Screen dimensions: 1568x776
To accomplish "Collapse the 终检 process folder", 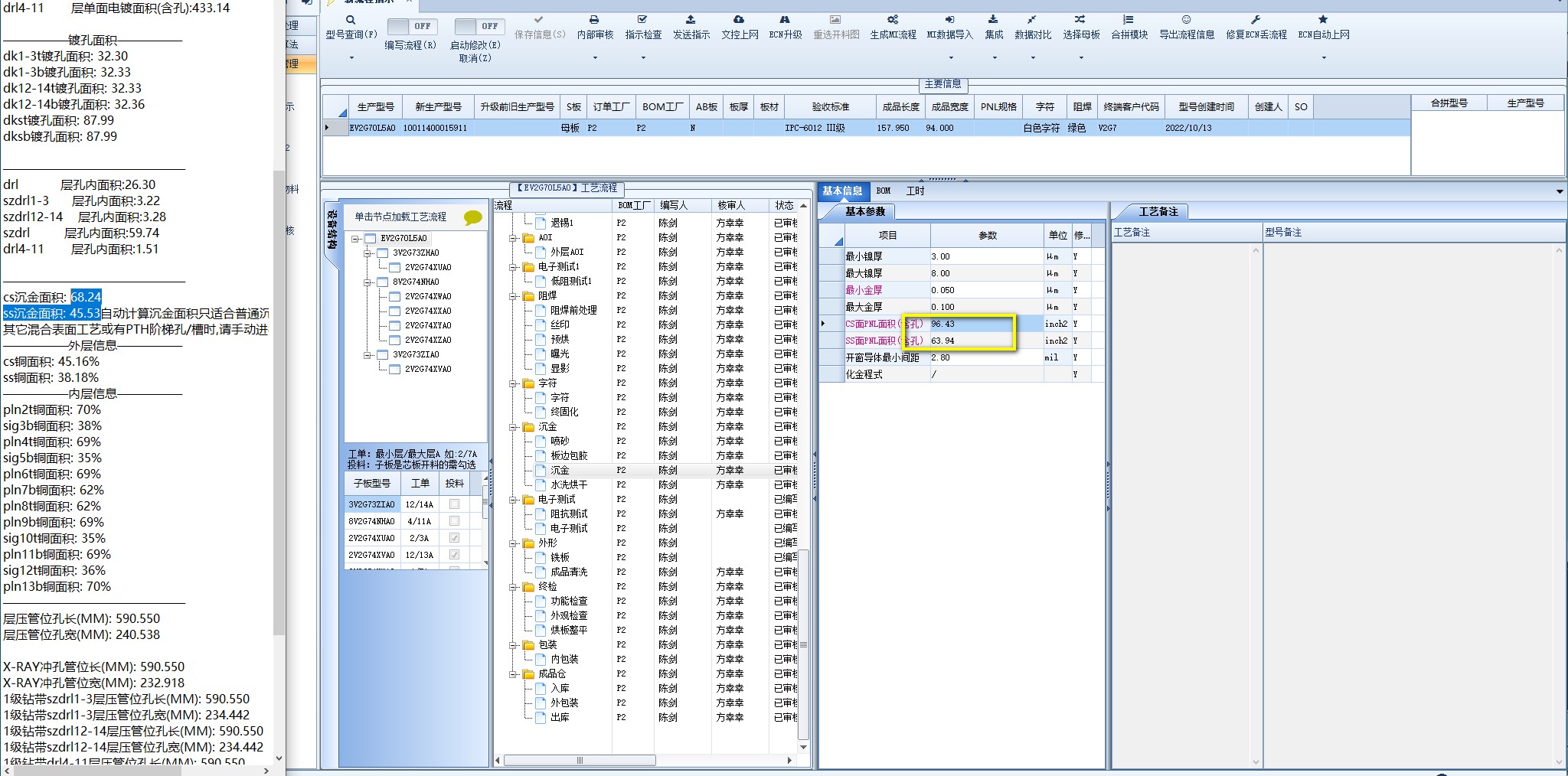I will coord(514,587).
